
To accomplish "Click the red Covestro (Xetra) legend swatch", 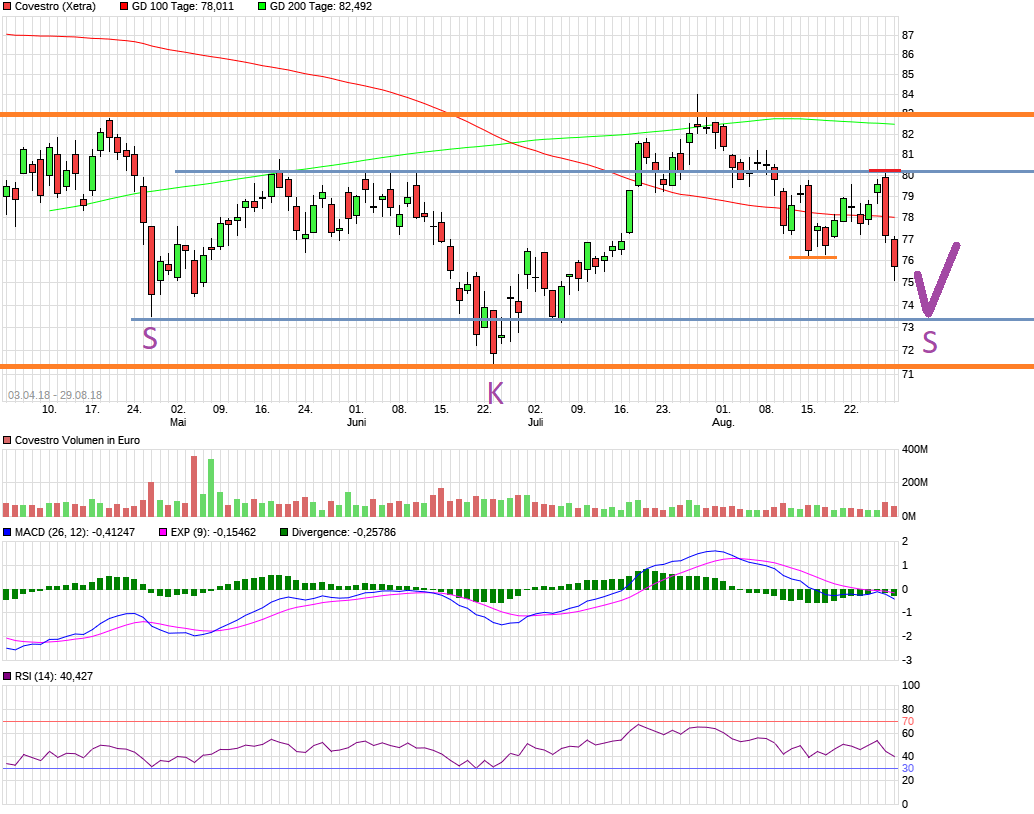I will [x=7, y=7].
